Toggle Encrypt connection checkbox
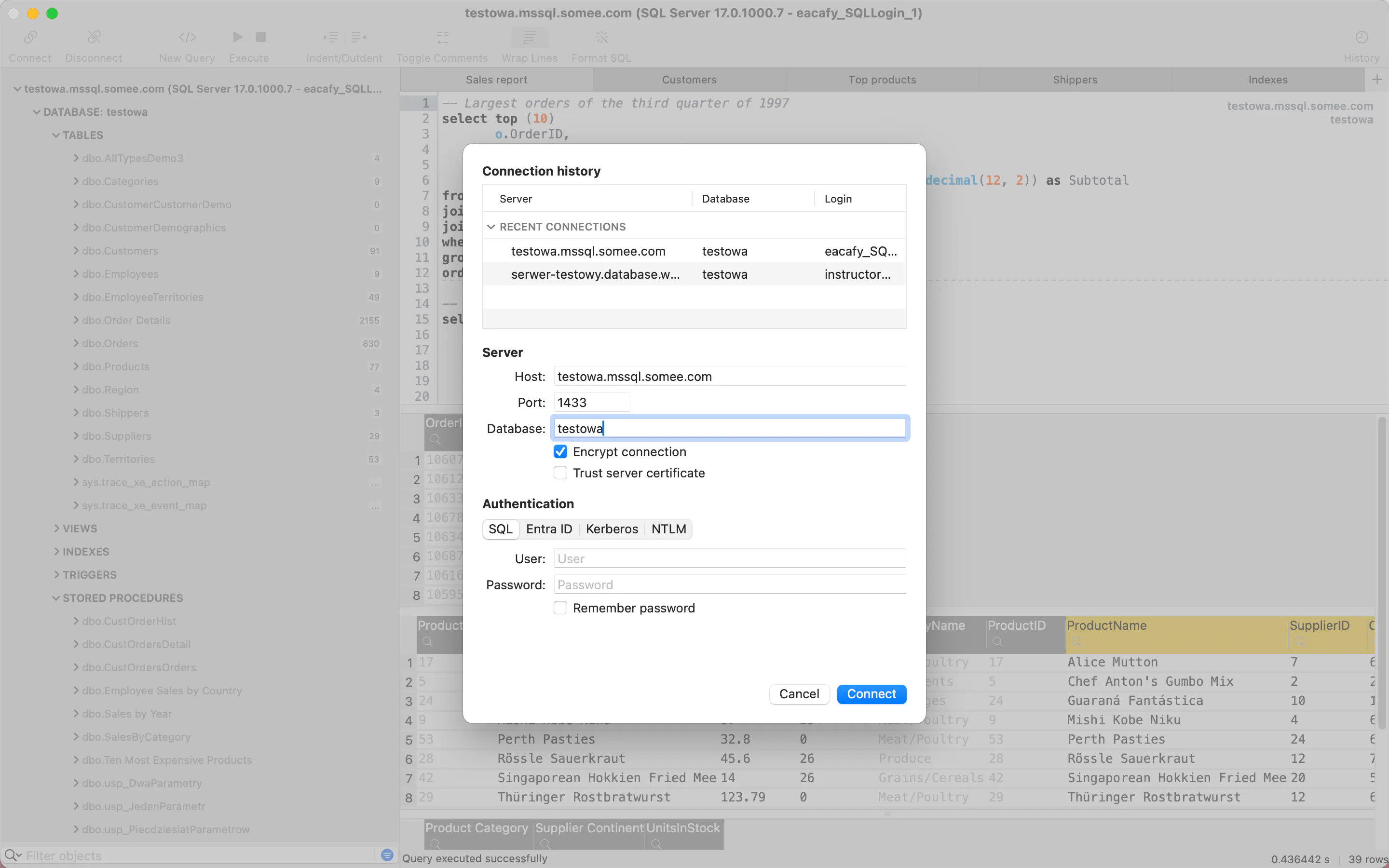Image resolution: width=1389 pixels, height=868 pixels. point(560,452)
